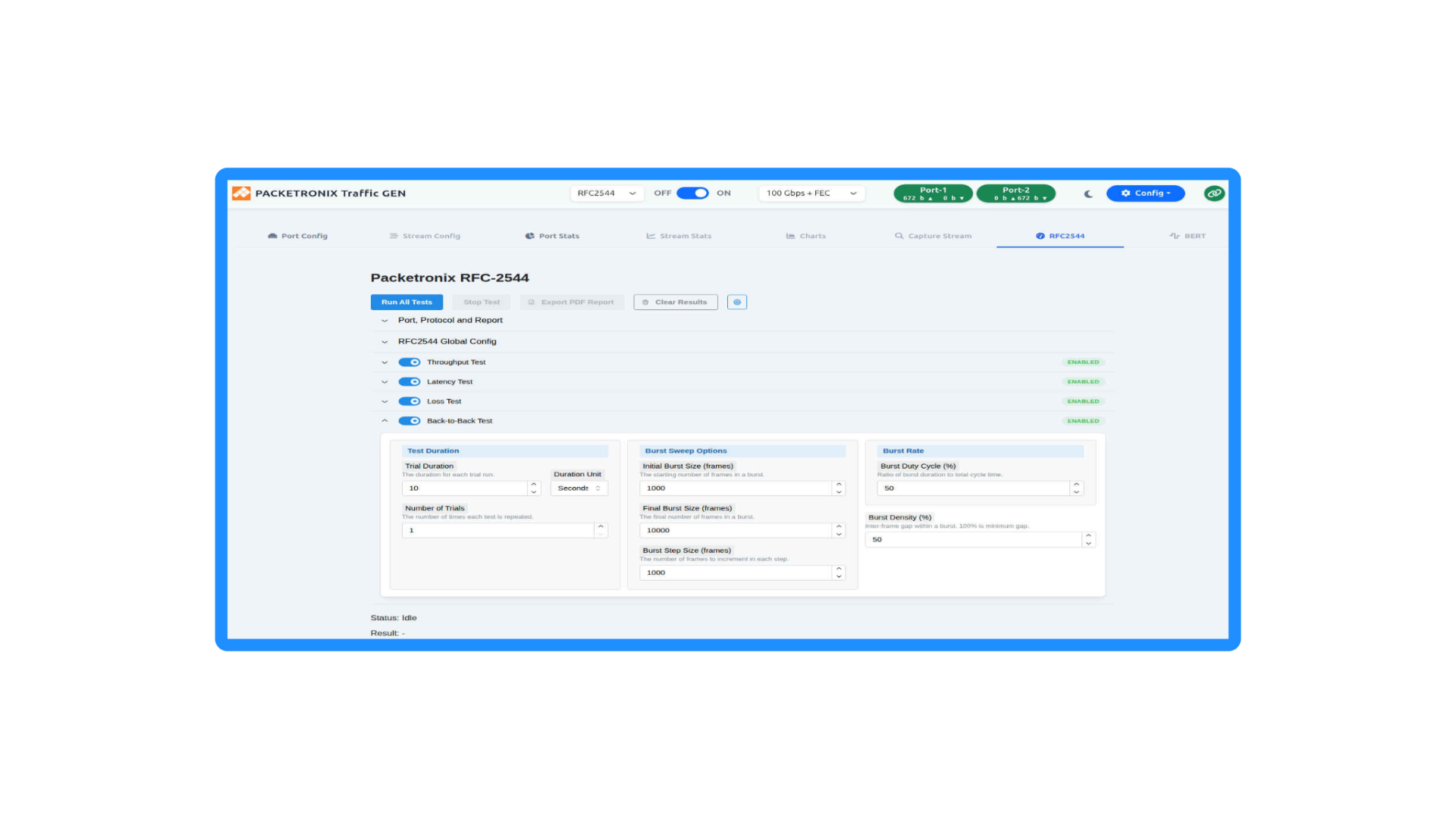This screenshot has height=819, width=1456.
Task: Switch to the Stream Config tab
Action: pos(425,236)
